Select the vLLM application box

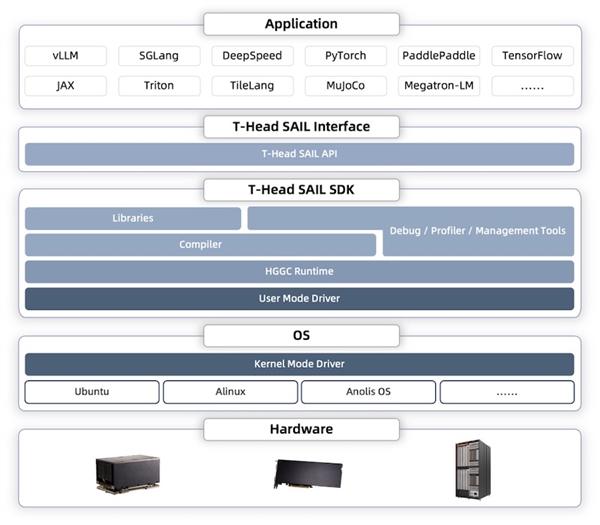(x=65, y=56)
